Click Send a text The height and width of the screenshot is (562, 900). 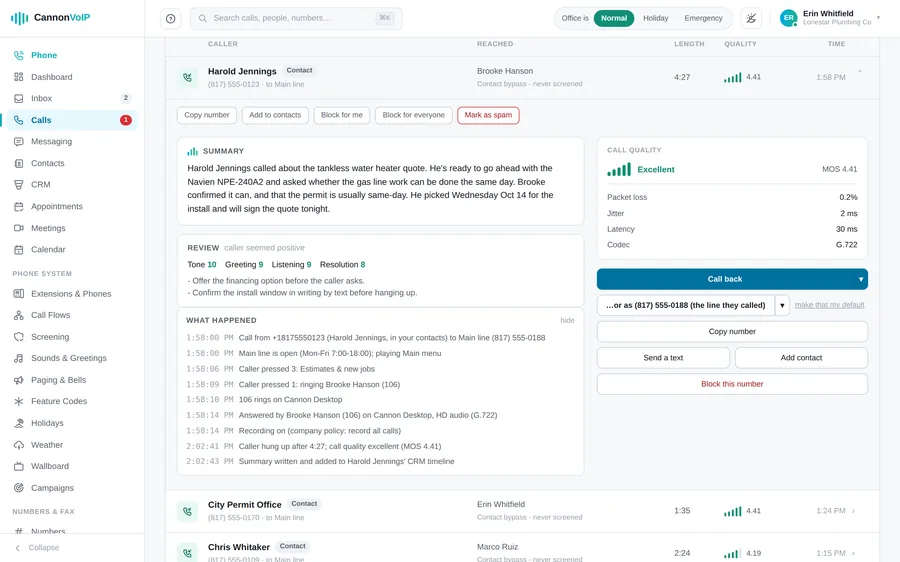[663, 358]
